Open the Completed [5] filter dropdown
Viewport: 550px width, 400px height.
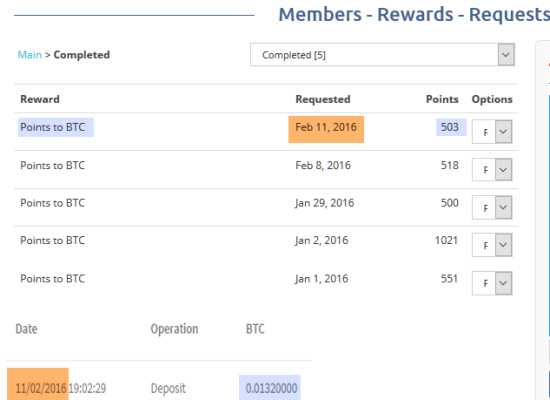[382, 55]
